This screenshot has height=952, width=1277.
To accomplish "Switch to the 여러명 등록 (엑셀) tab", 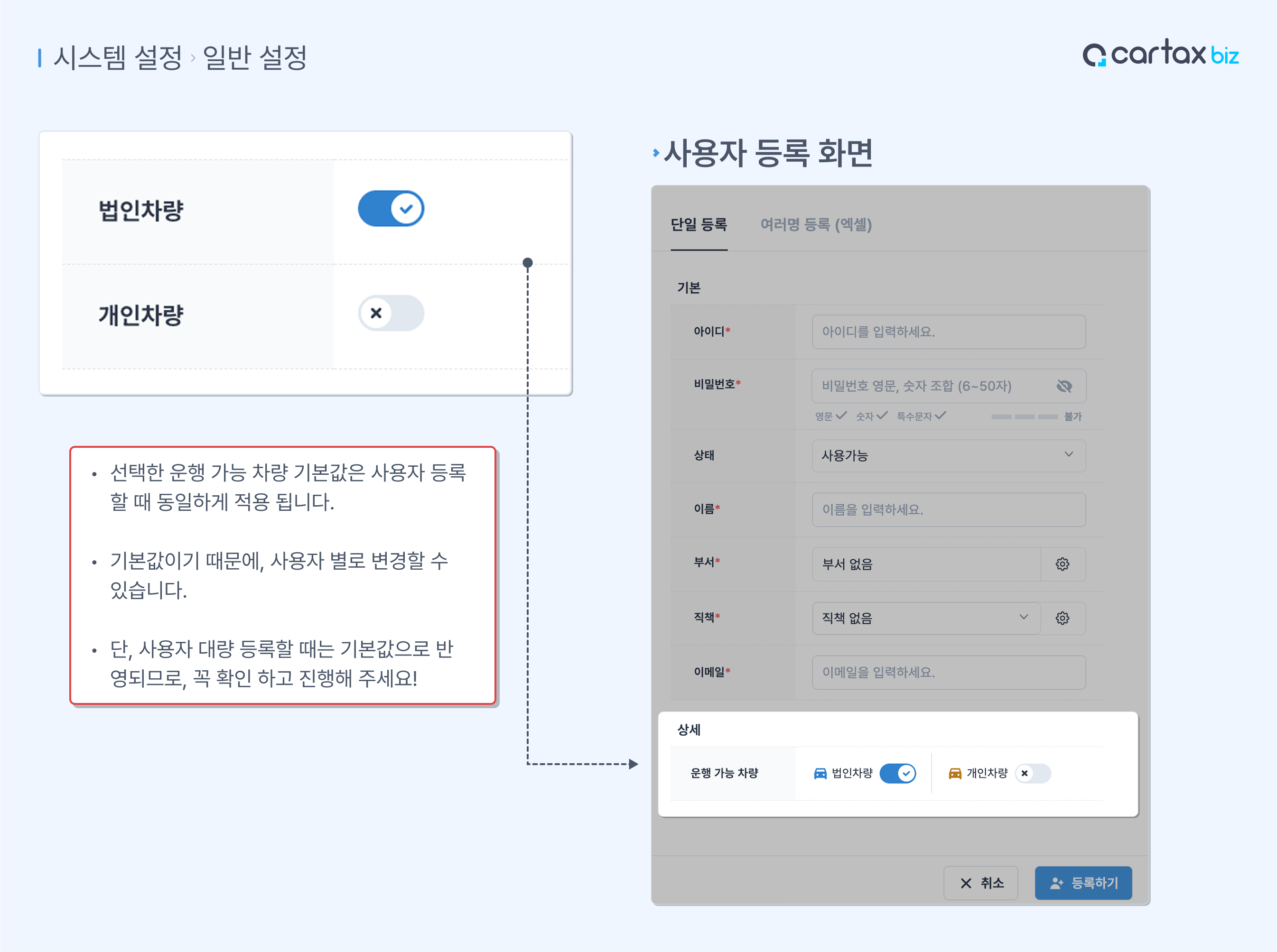I will [815, 225].
